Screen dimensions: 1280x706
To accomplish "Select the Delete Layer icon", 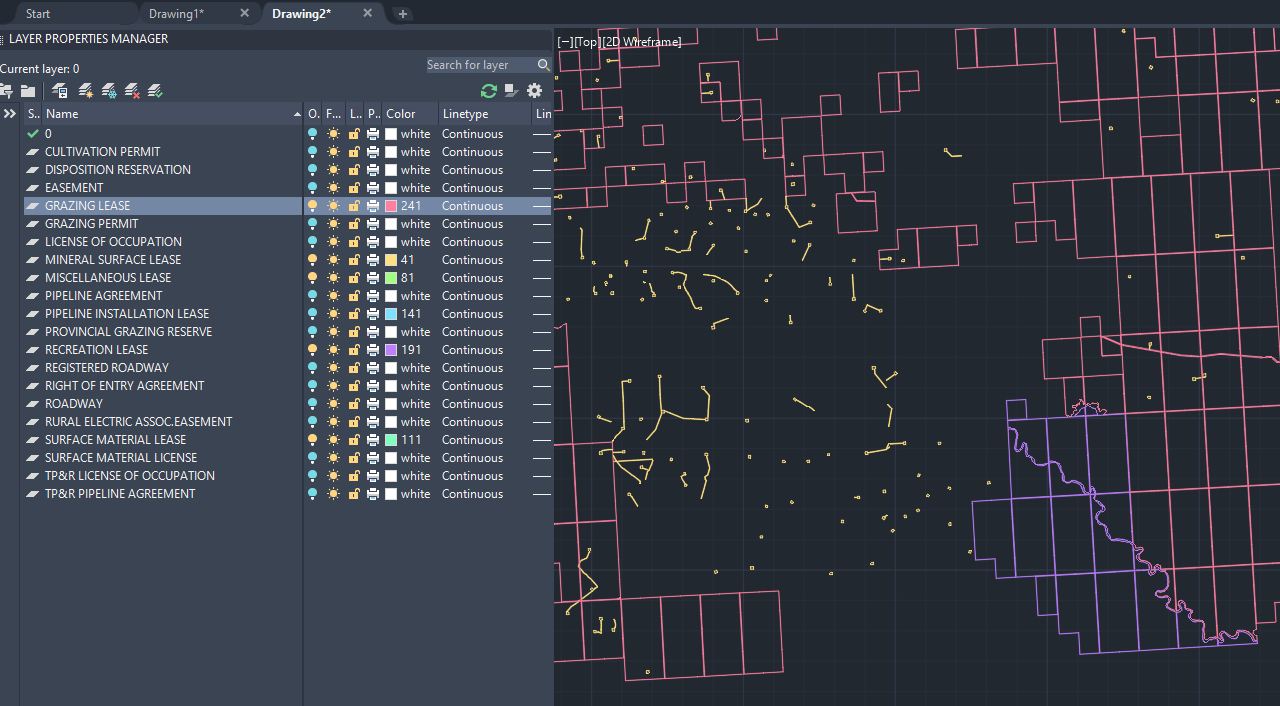I will pos(132,90).
